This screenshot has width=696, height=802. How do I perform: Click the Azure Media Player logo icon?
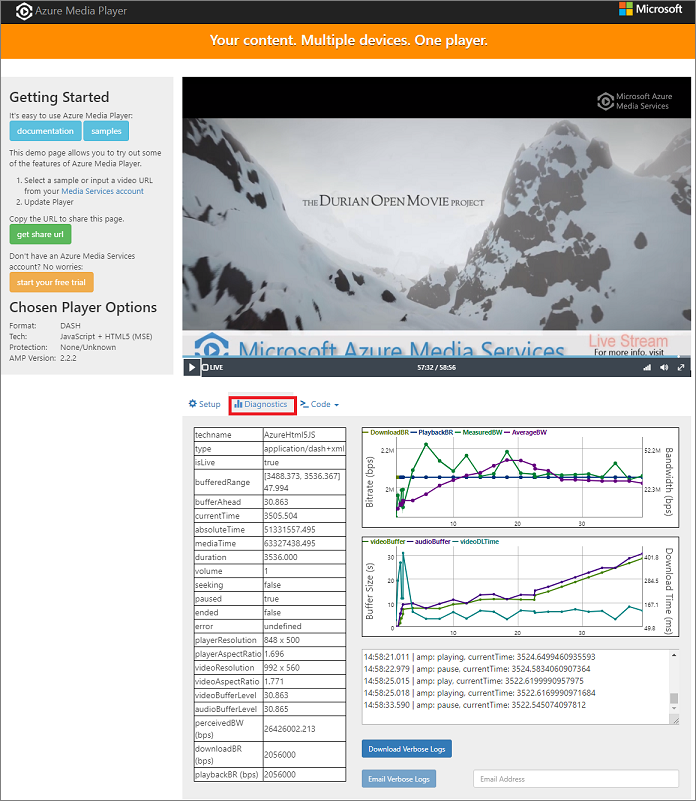24,11
